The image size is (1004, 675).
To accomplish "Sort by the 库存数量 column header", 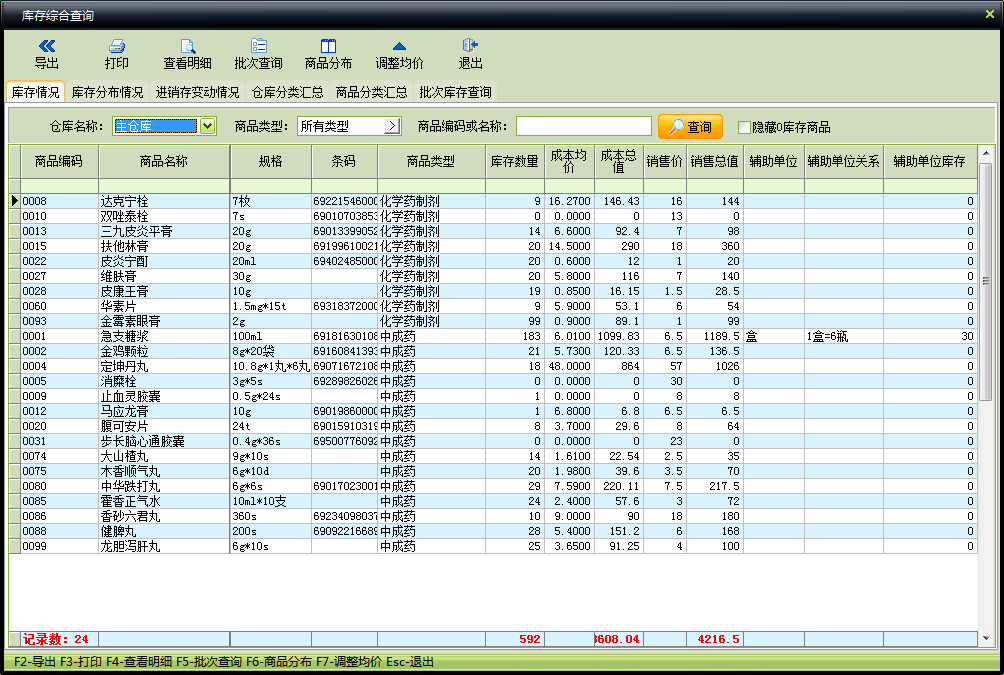I will [x=515, y=161].
